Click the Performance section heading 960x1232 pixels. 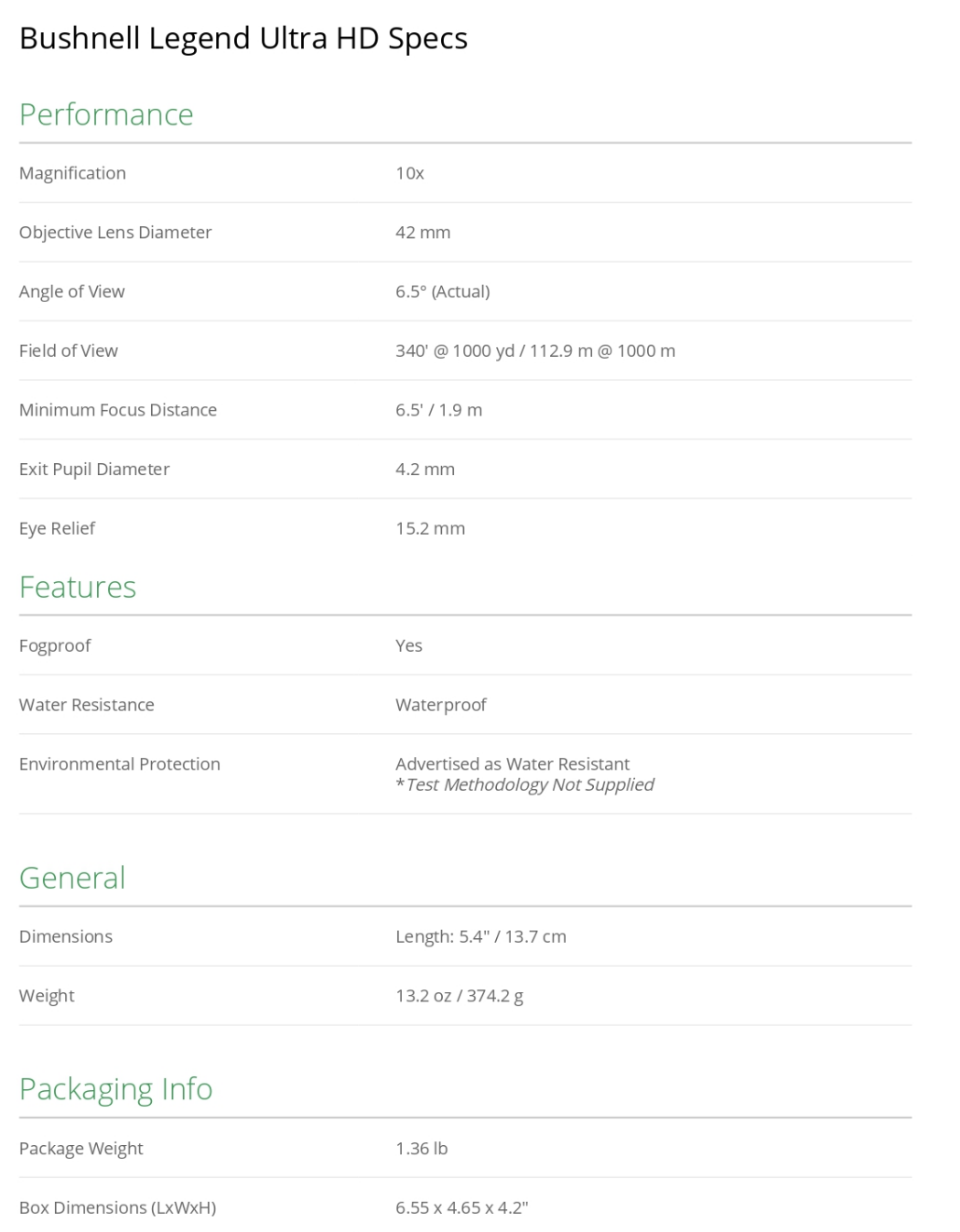point(106,114)
